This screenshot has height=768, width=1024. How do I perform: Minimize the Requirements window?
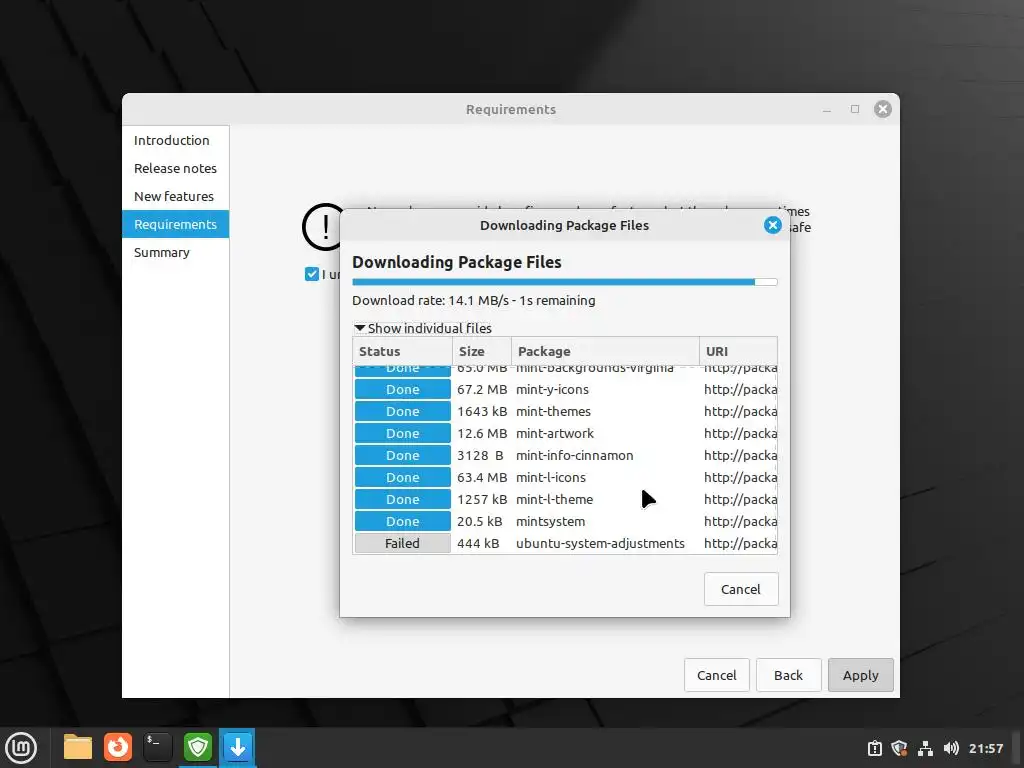coord(827,109)
